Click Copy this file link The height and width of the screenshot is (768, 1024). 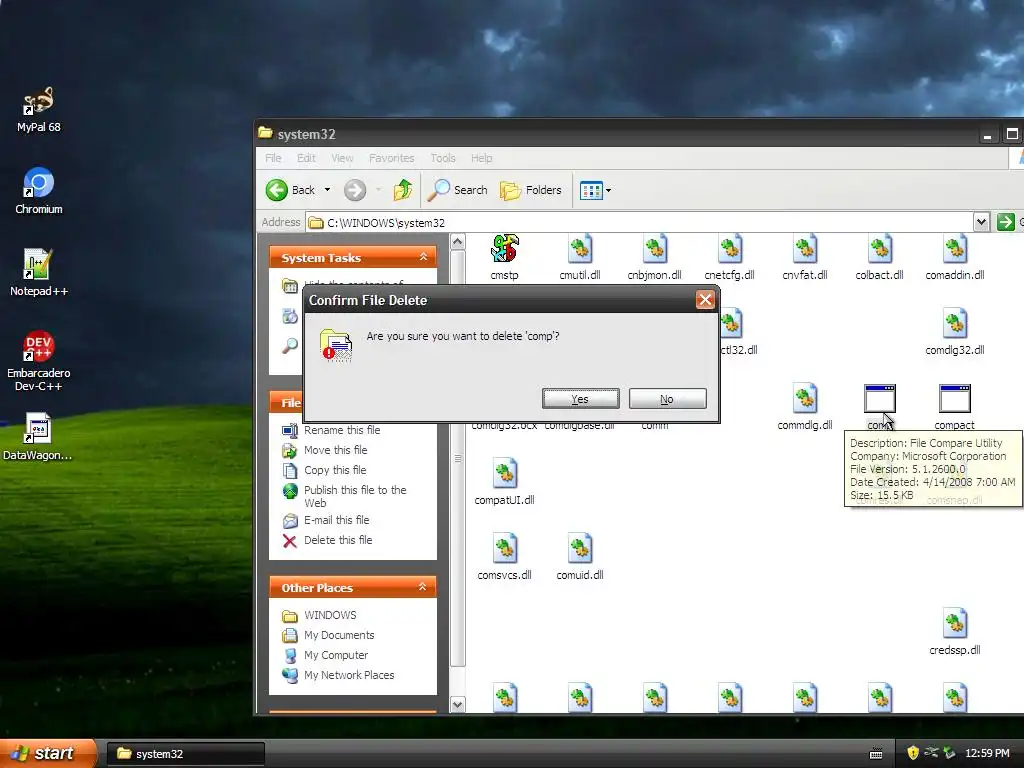click(x=335, y=470)
